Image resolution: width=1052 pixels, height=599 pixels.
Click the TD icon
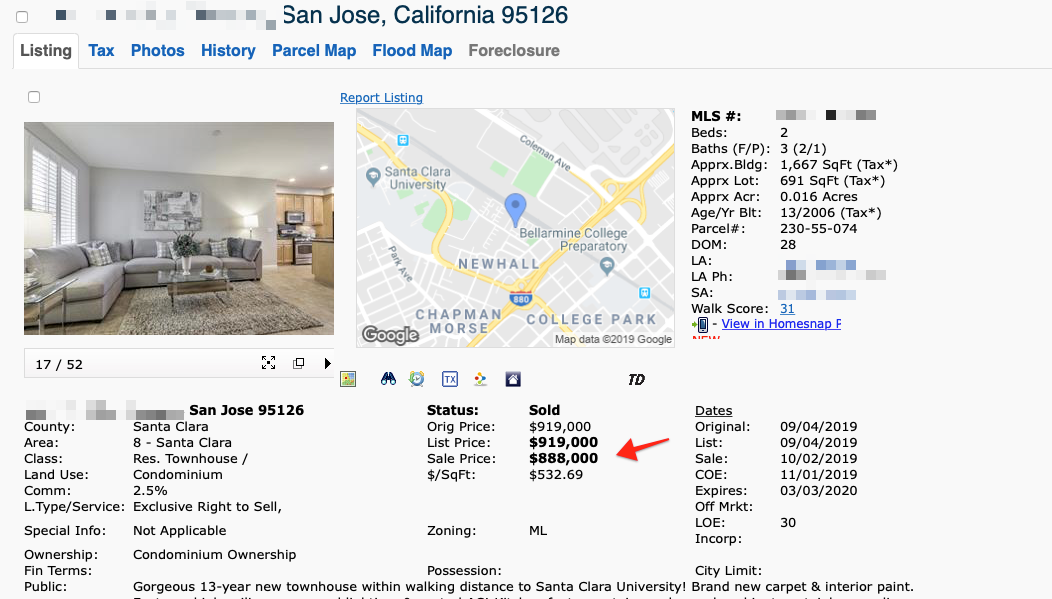[x=636, y=380]
